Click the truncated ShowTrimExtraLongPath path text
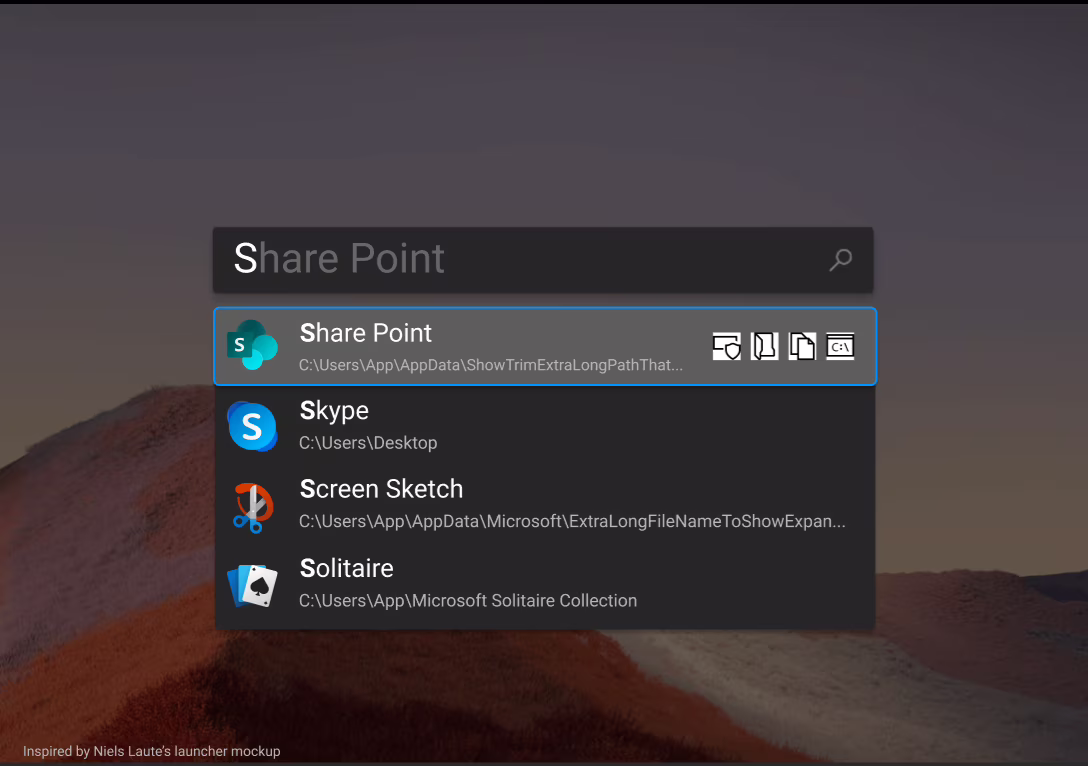This screenshot has width=1088, height=766. 491,365
